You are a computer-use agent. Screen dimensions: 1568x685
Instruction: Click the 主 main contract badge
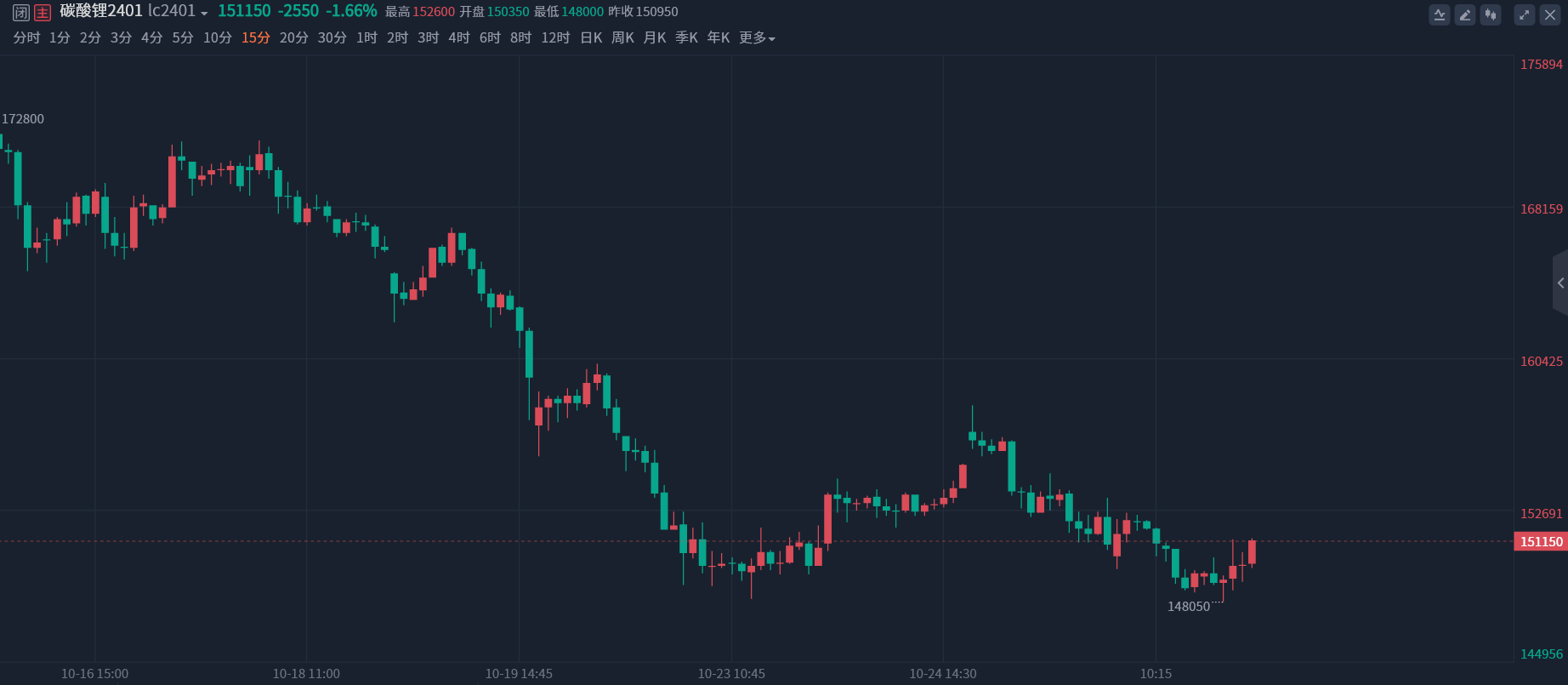coord(43,13)
